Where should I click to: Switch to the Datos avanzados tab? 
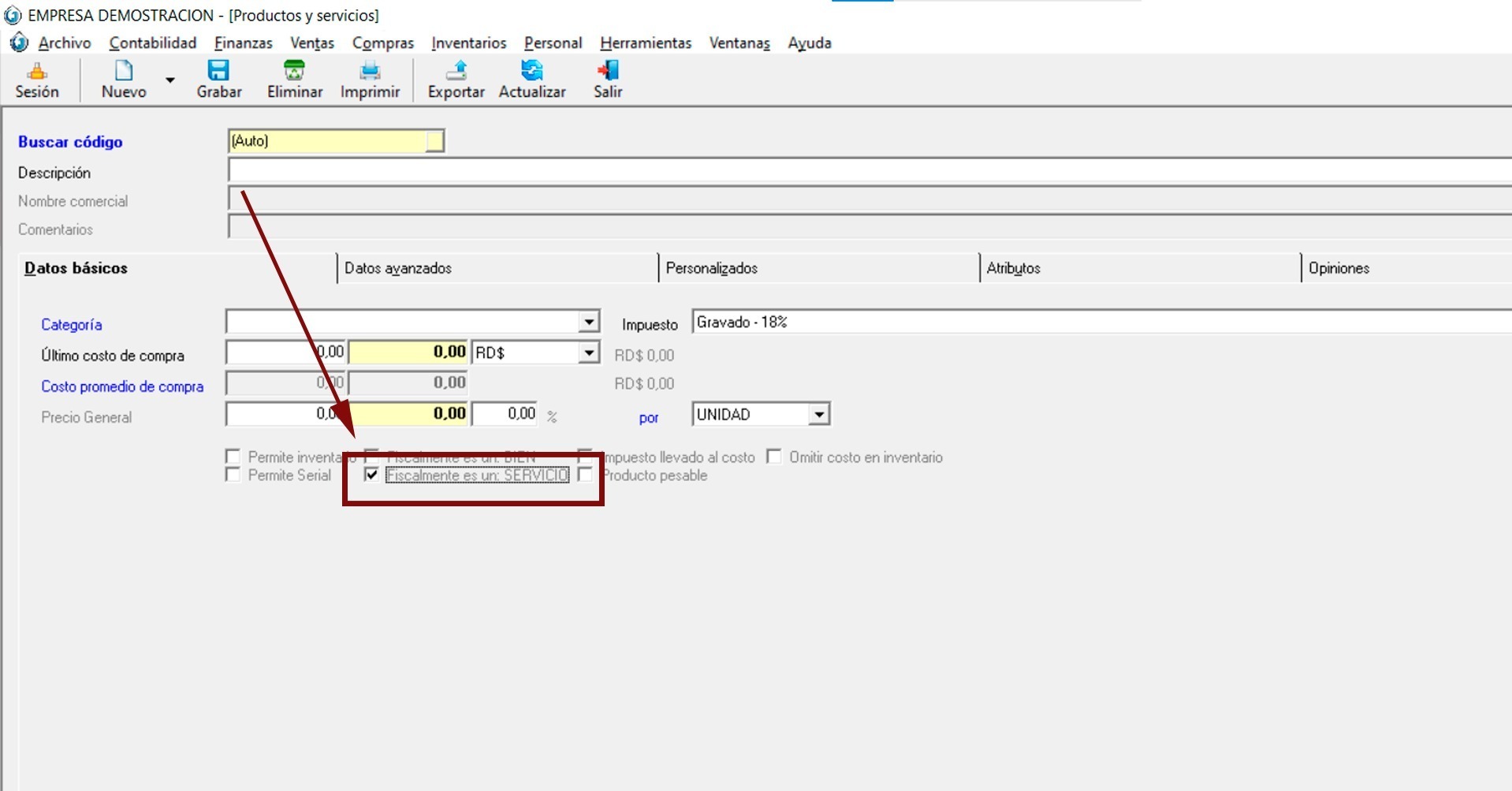[398, 268]
